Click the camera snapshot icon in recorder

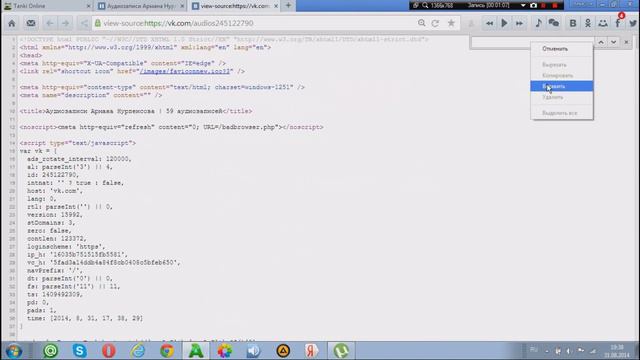coord(533,5)
